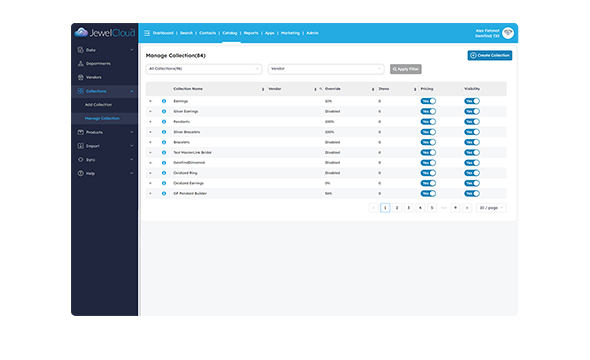Toggle Pricing switch for Earrings
The height and width of the screenshot is (360, 590).
click(428, 101)
